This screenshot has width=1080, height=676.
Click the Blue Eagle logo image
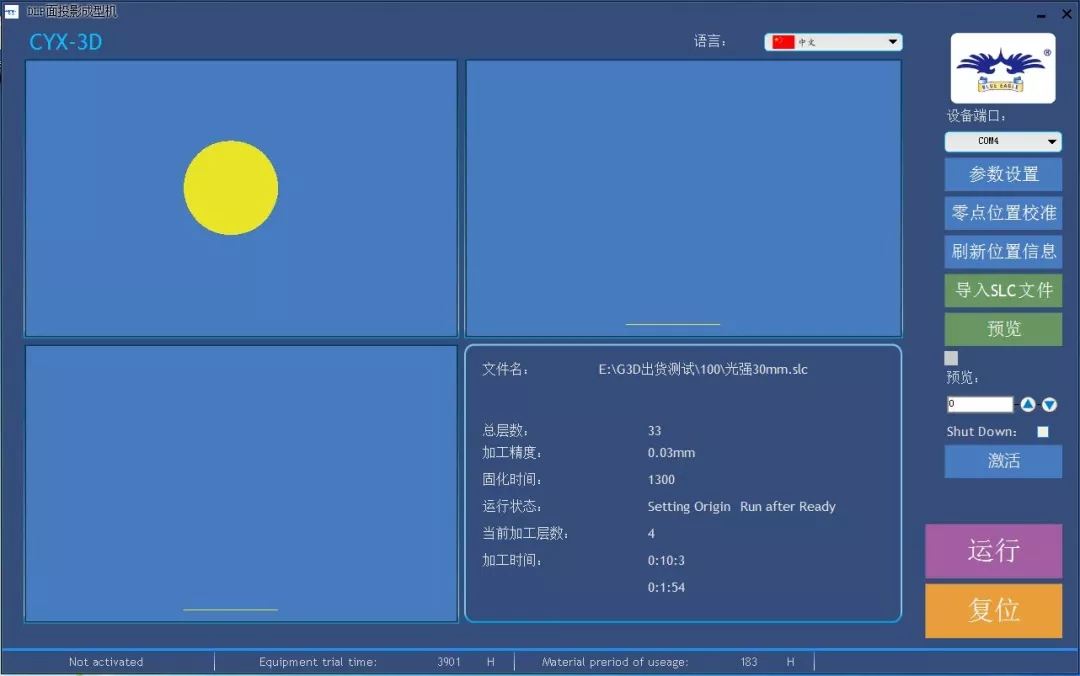1002,67
